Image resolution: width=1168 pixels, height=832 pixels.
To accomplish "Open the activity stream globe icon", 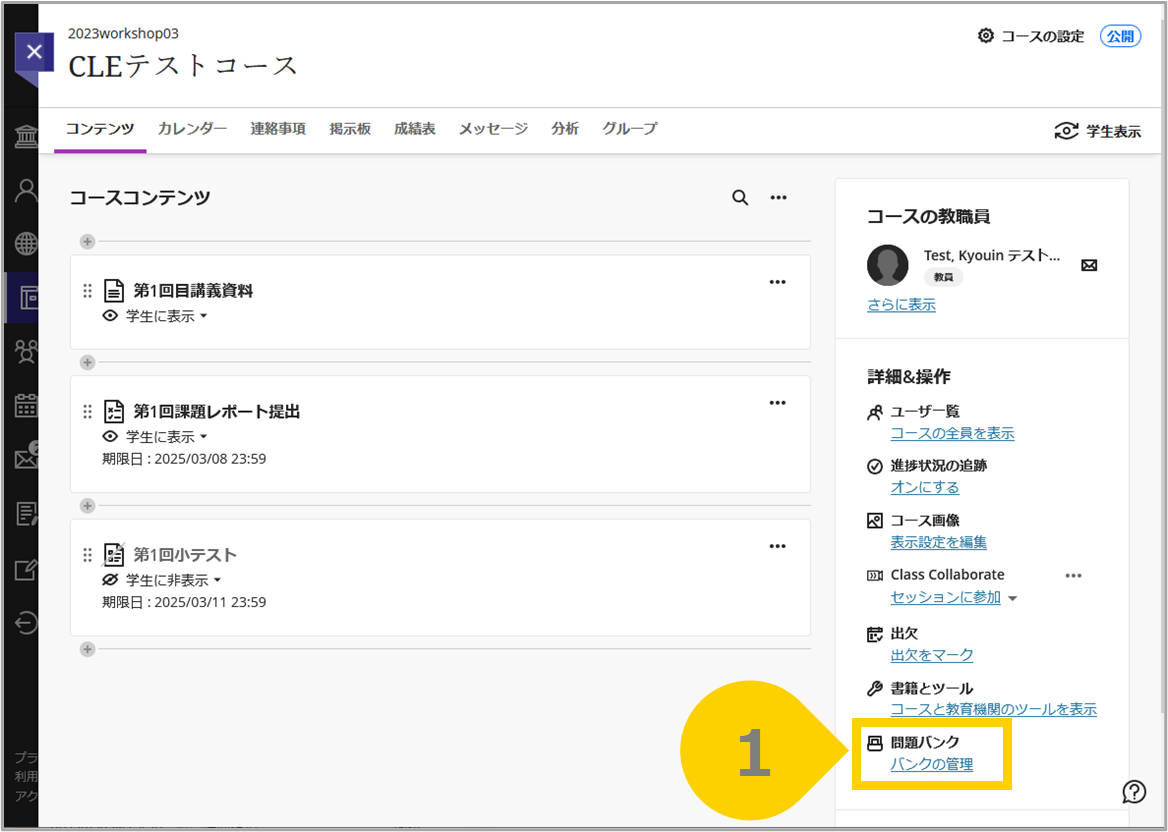I will pyautogui.click(x=26, y=244).
